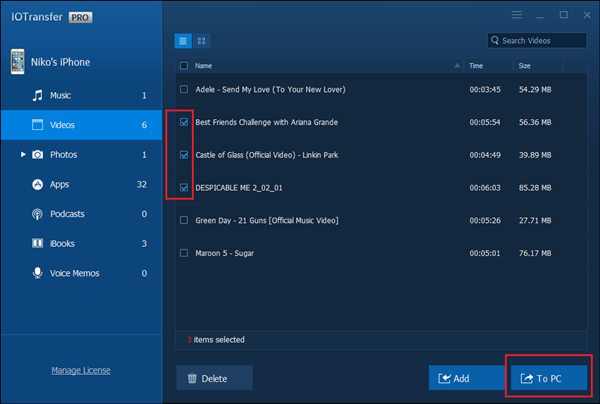The image size is (600, 404).
Task: Click the Delete button
Action: point(214,379)
